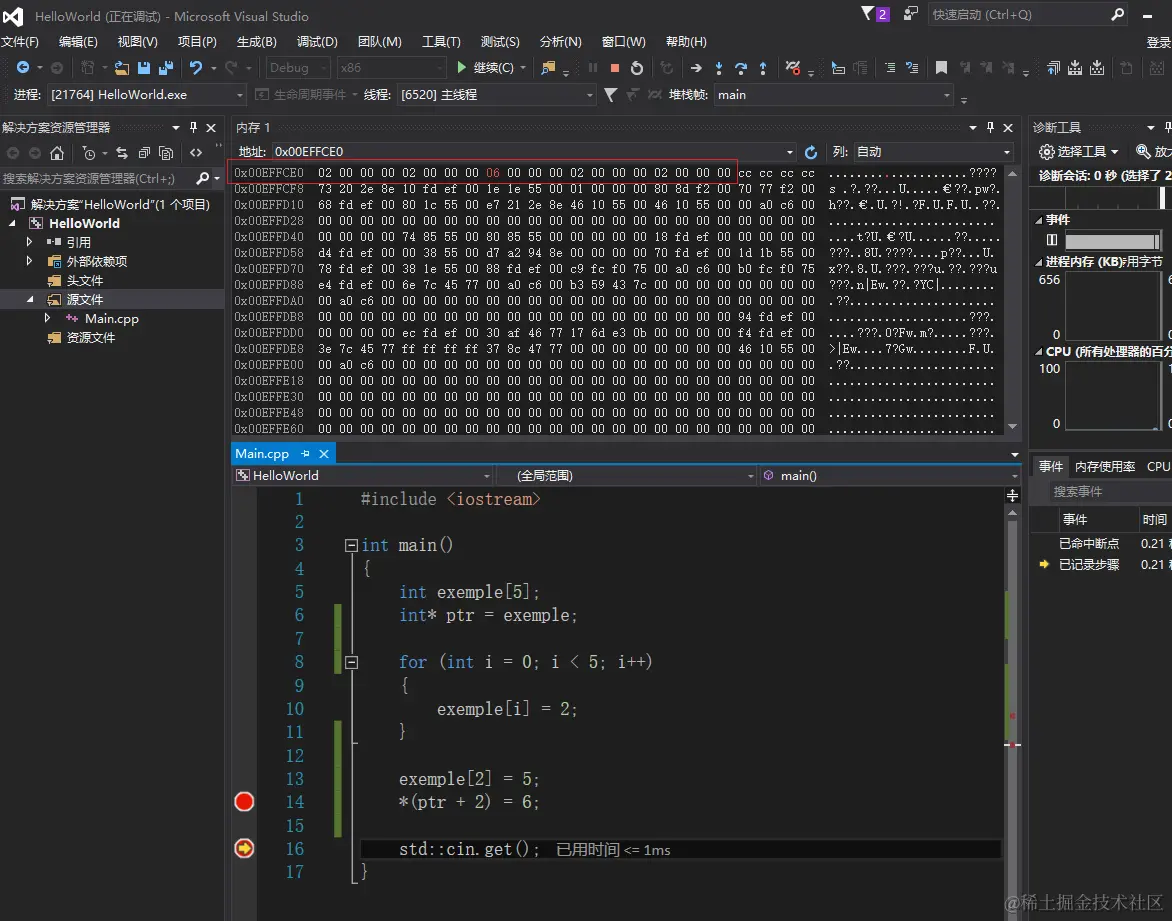Collapse the main() function code block
Viewport: 1172px width, 921px height.
[351, 546]
